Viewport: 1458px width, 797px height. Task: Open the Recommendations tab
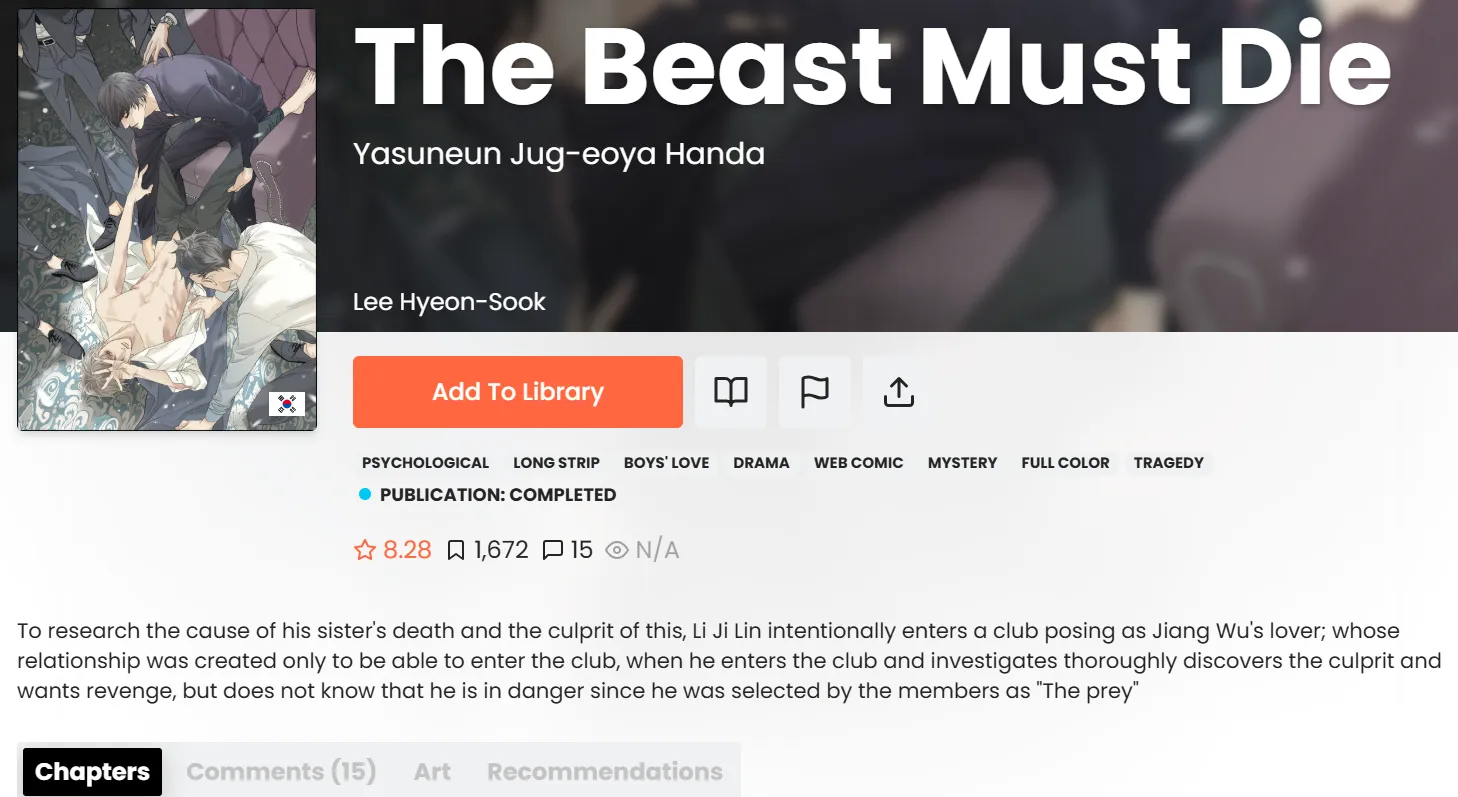[x=605, y=772]
